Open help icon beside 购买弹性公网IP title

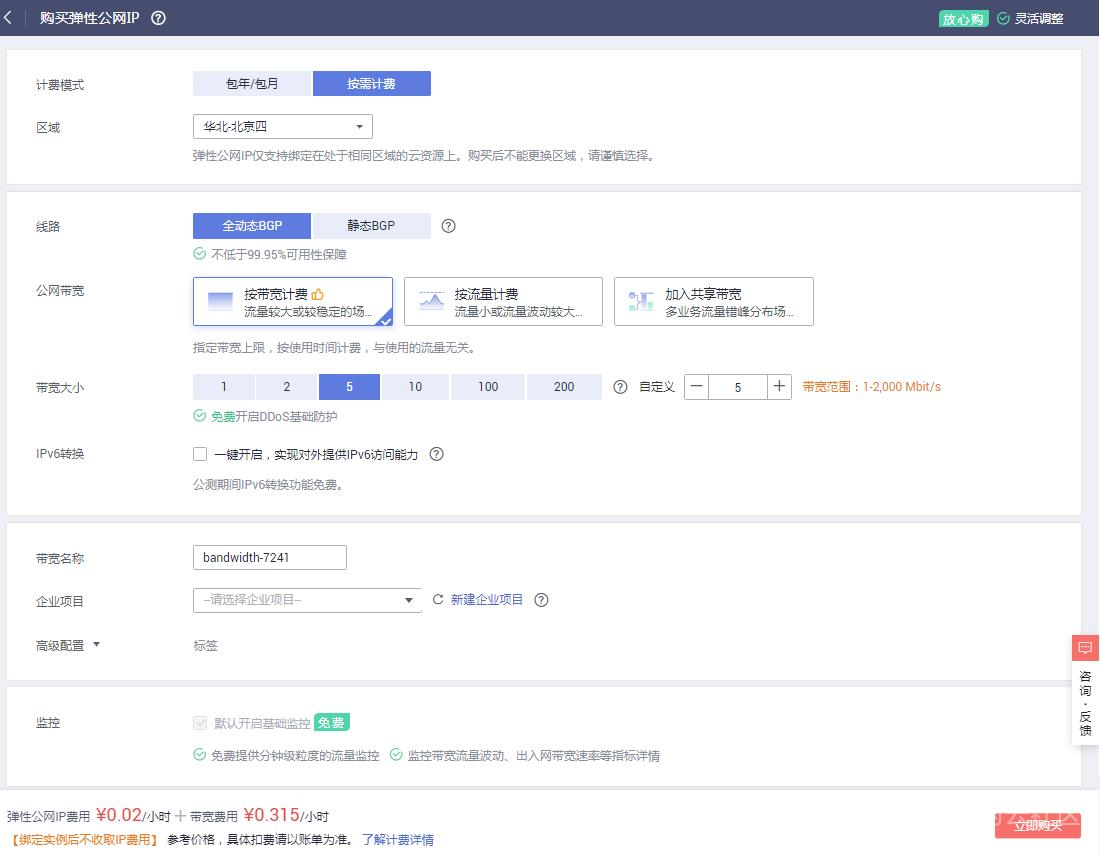coord(159,18)
